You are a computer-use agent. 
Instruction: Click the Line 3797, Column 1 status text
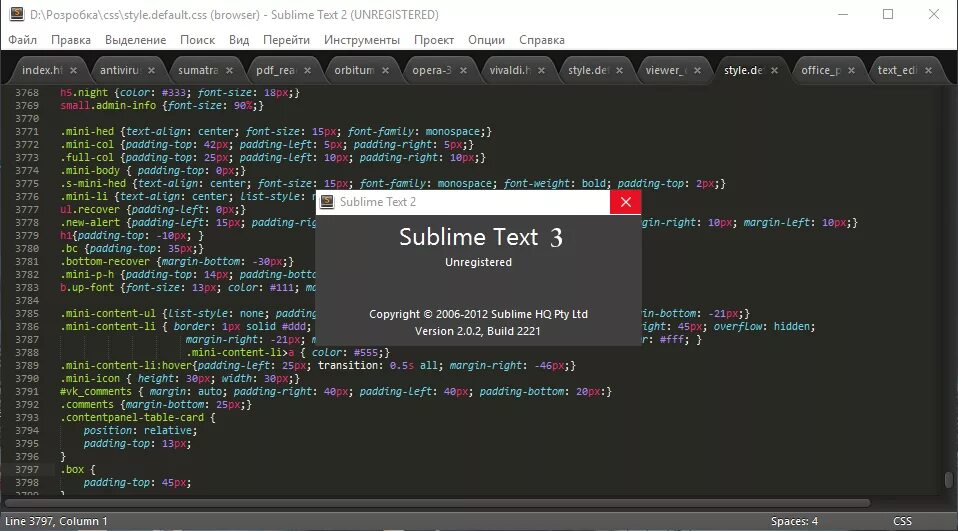(x=56, y=521)
